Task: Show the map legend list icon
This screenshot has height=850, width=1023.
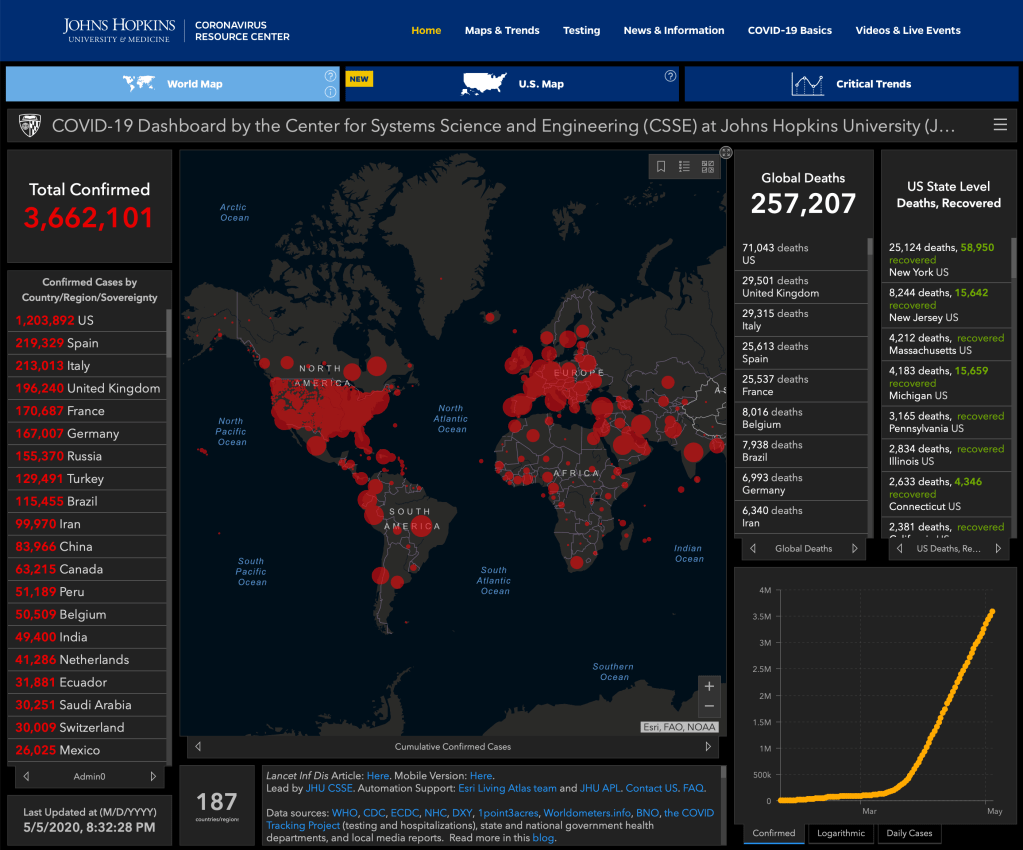Action: [x=685, y=167]
